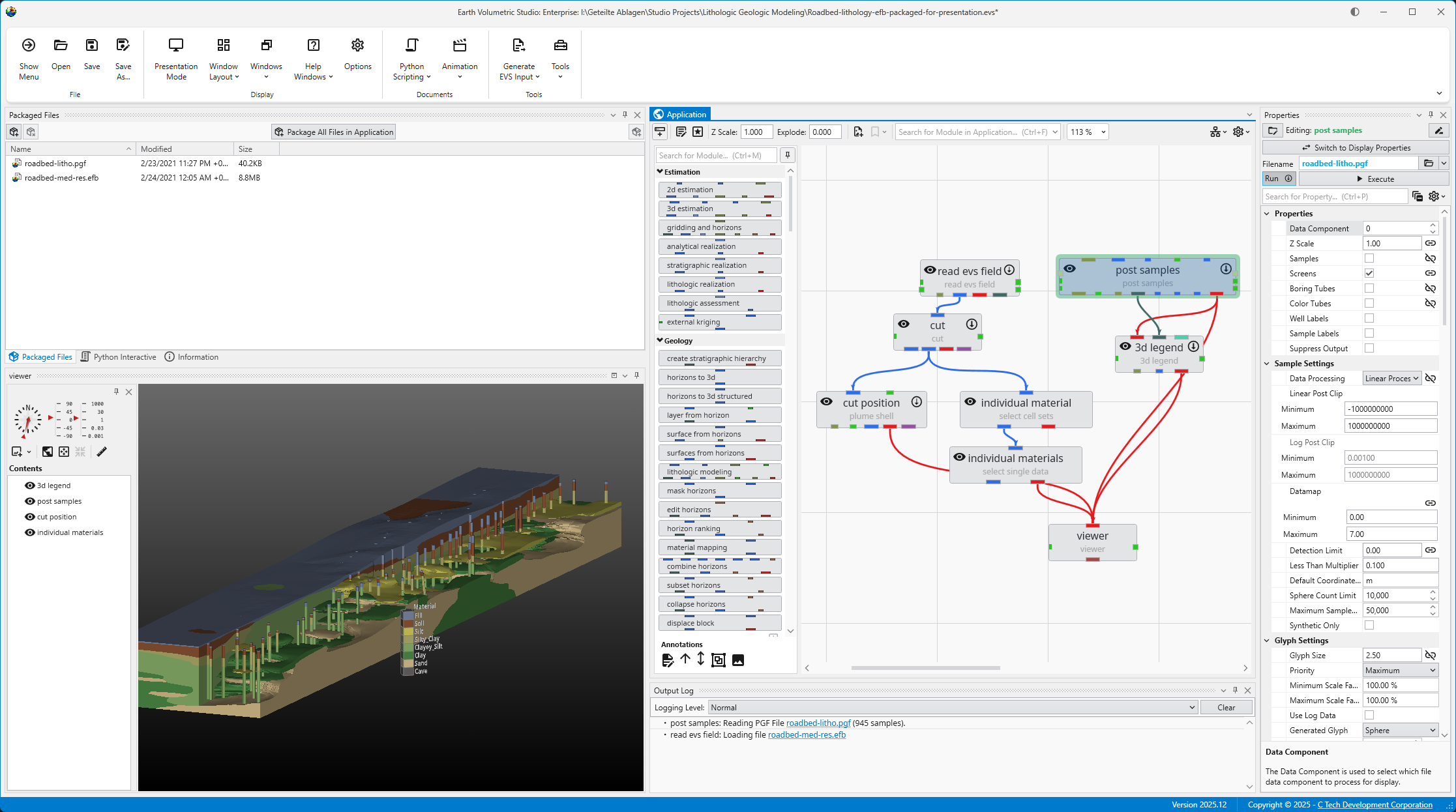Open the Data Processing dropdown
1456x812 pixels.
pos(1392,379)
